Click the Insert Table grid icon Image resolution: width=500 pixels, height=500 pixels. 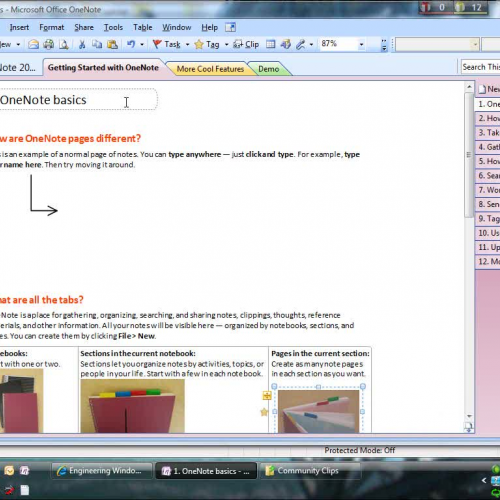coord(271,44)
